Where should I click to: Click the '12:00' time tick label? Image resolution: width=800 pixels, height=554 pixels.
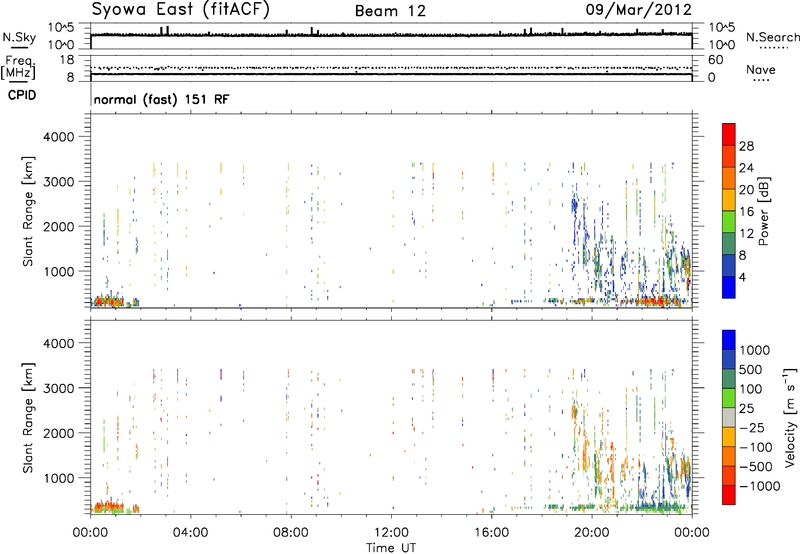coord(391,533)
